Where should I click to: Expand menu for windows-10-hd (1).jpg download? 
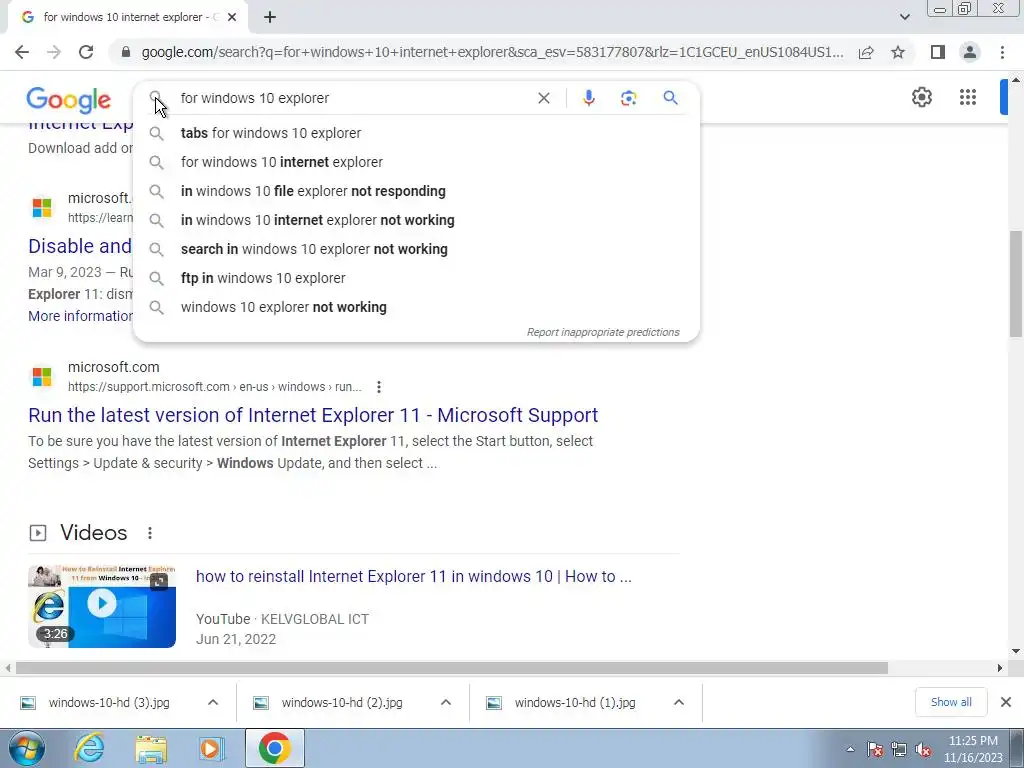point(679,703)
